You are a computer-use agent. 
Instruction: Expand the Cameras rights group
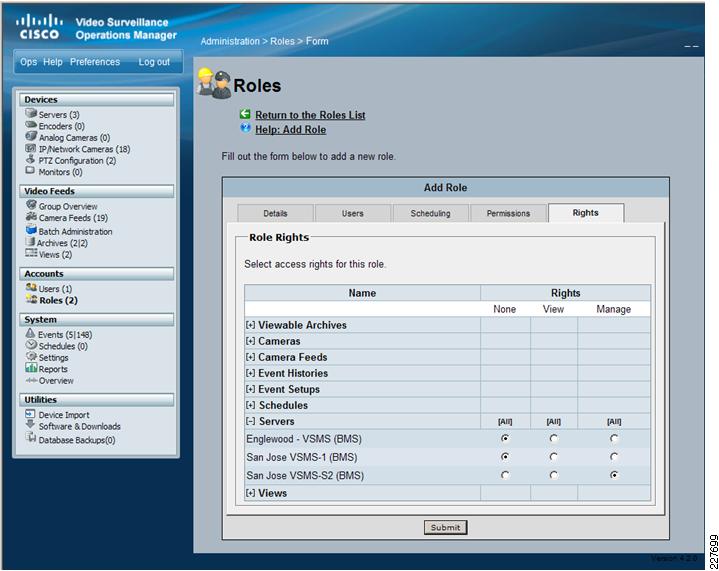point(250,341)
